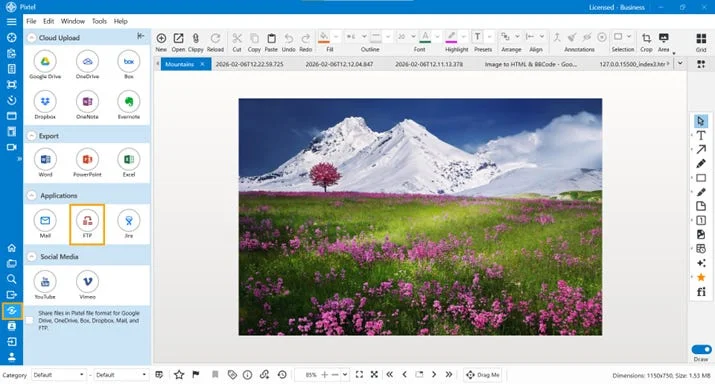Viewport: 715px width, 384px height.
Task: Select the Arrow drawing tool
Action: [x=701, y=149]
